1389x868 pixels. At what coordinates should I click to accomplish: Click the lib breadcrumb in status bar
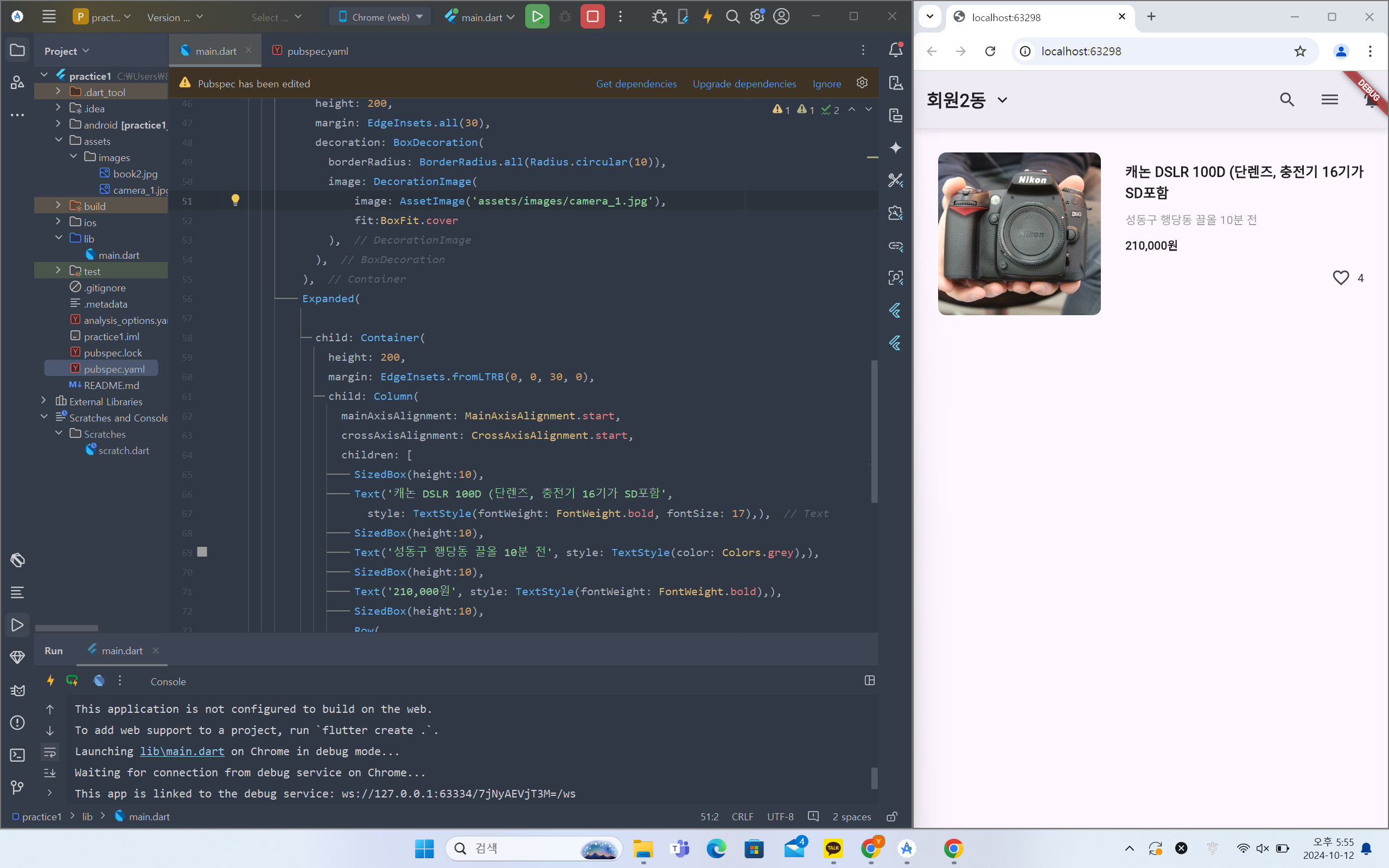[x=87, y=816]
